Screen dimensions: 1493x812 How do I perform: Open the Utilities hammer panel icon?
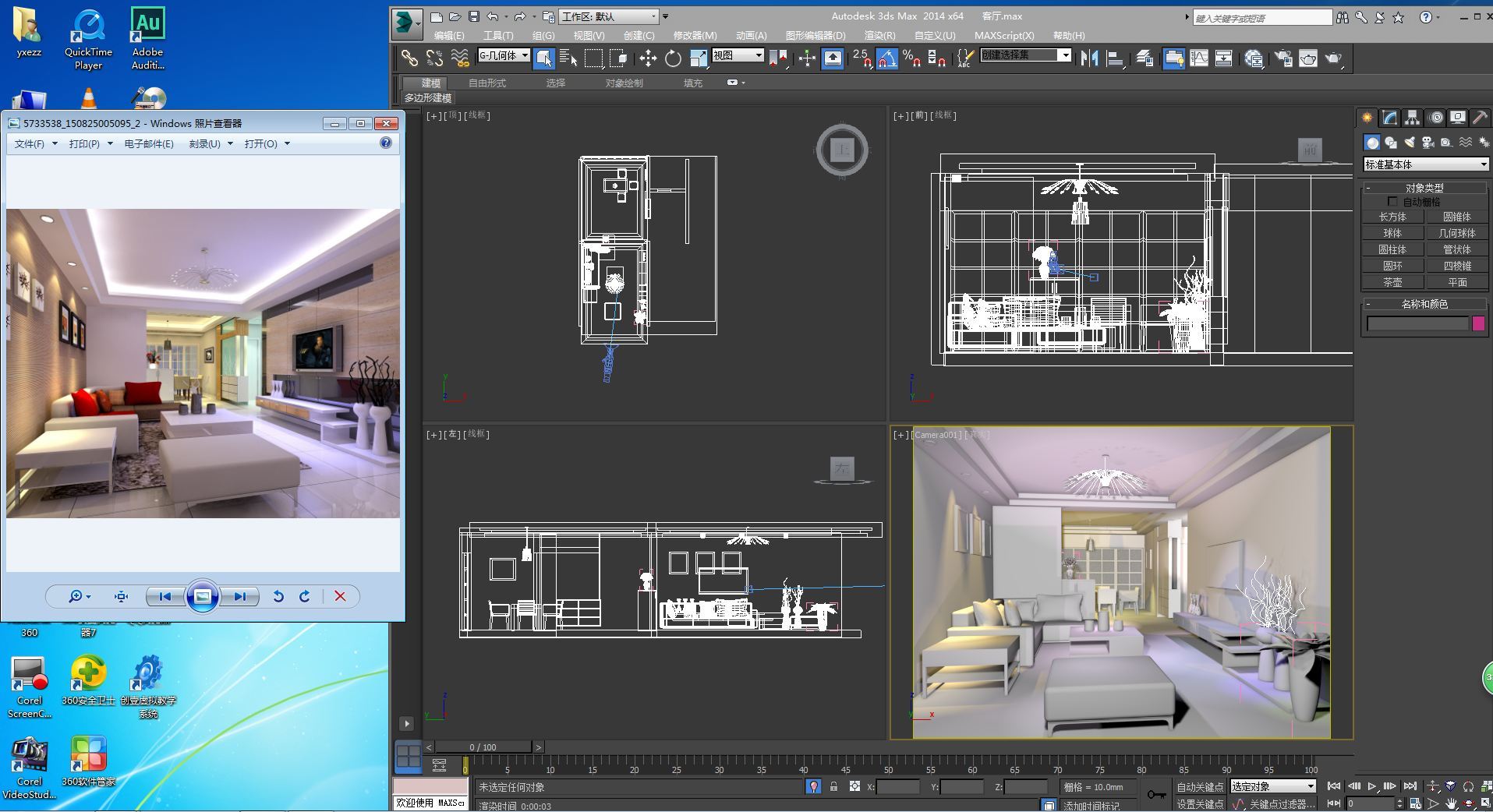pos(1480,118)
